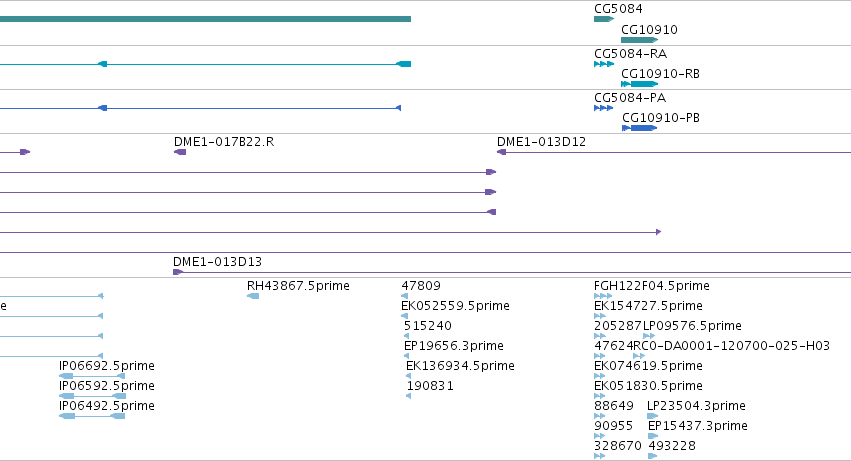The image size is (851, 461).
Task: Click the DME1-013D13 start marker
Action: [177, 272]
